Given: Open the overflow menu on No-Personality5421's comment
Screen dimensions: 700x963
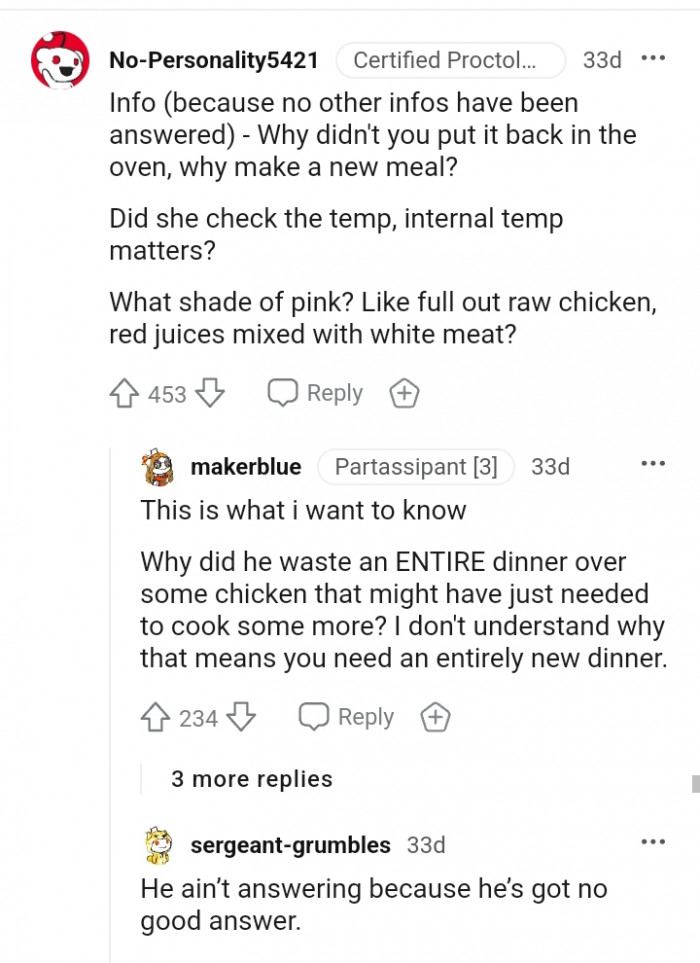Looking at the screenshot, I should pos(653,59).
